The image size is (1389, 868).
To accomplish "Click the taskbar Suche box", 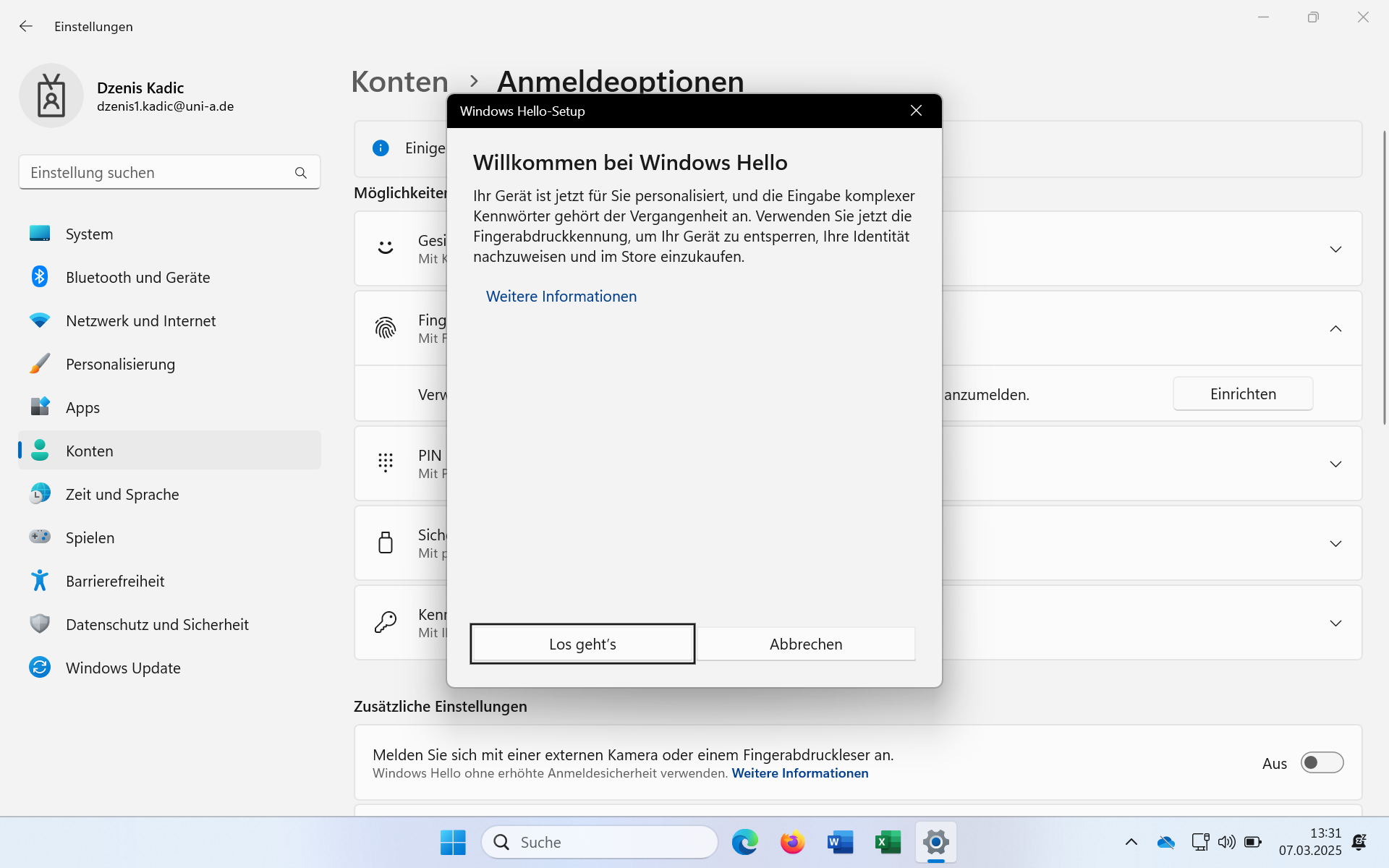I will [600, 842].
